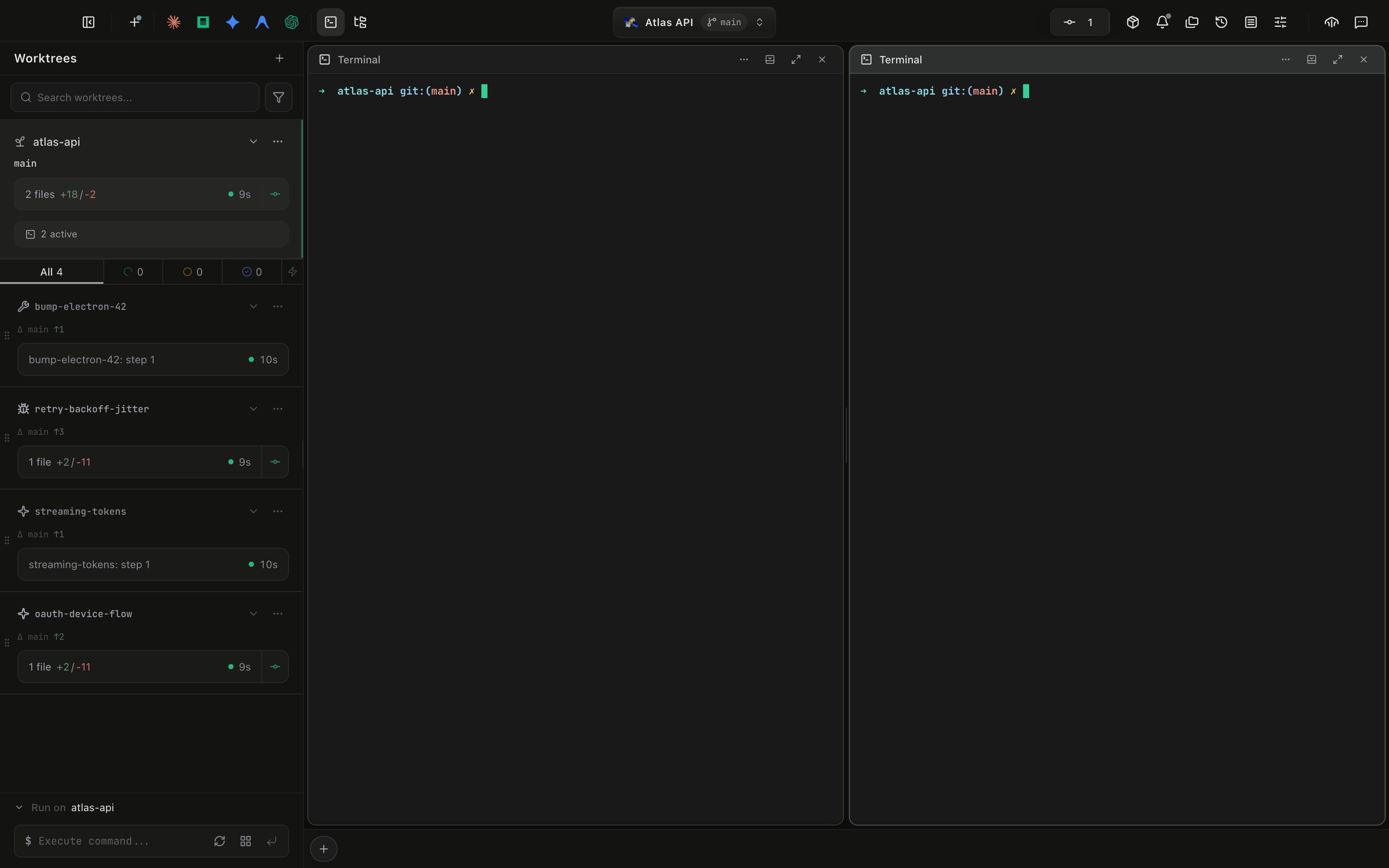Click the broadcast antenna icon
1389x868 pixels.
(x=1332, y=23)
